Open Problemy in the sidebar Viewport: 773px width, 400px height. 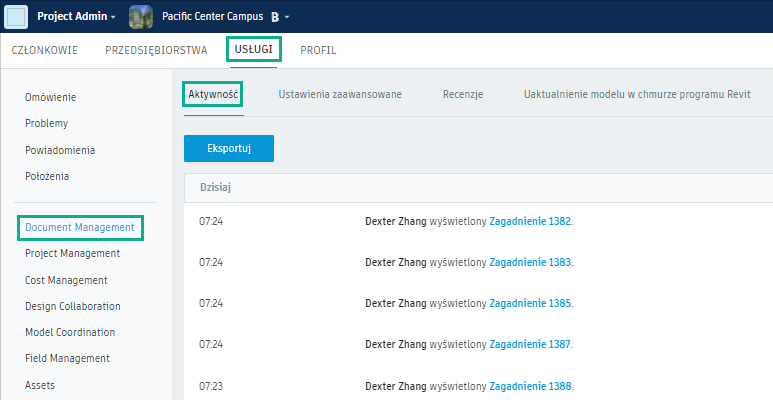pyautogui.click(x=46, y=123)
